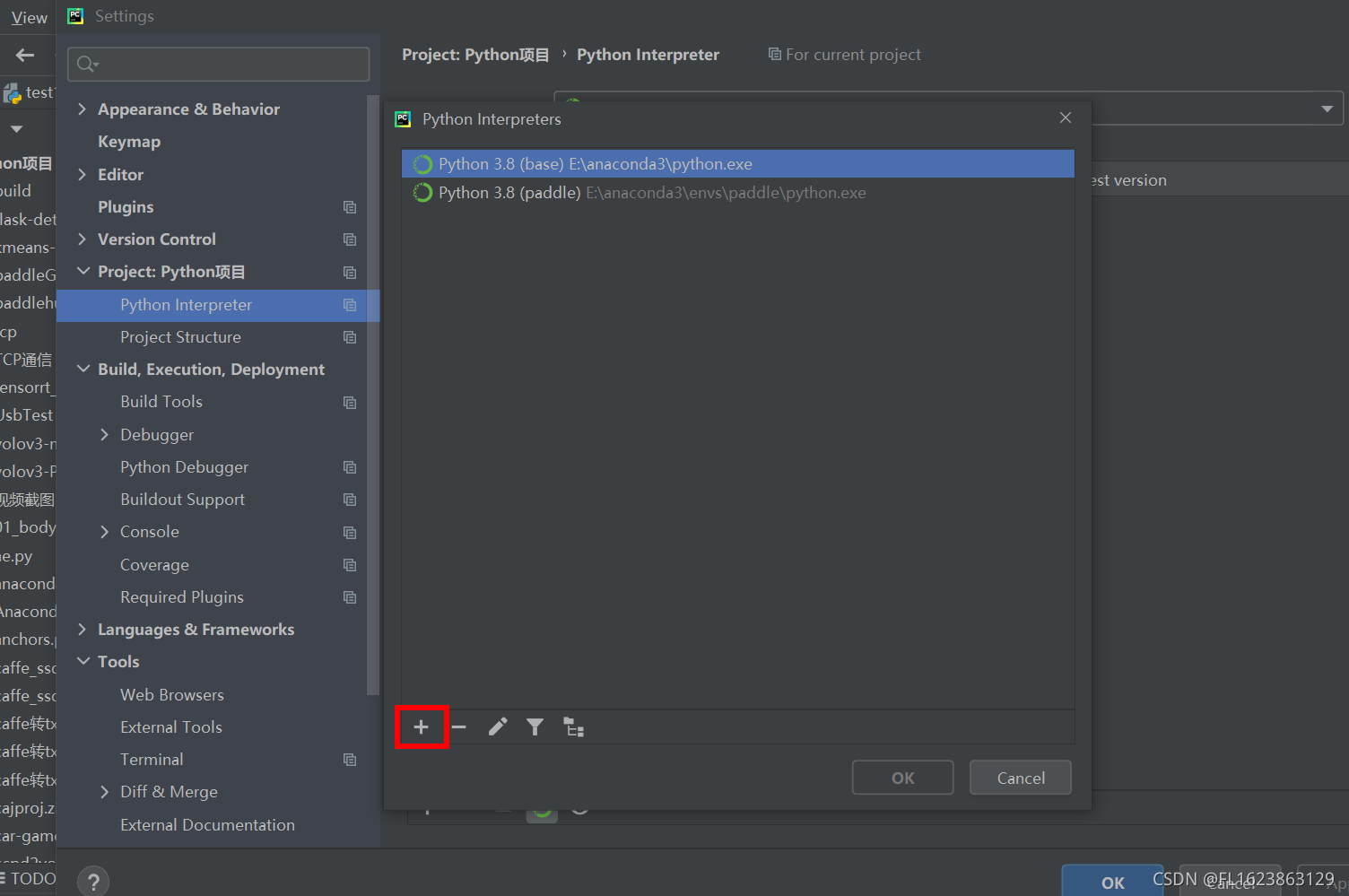Open Coverage settings
This screenshot has width=1349, height=896.
154,565
